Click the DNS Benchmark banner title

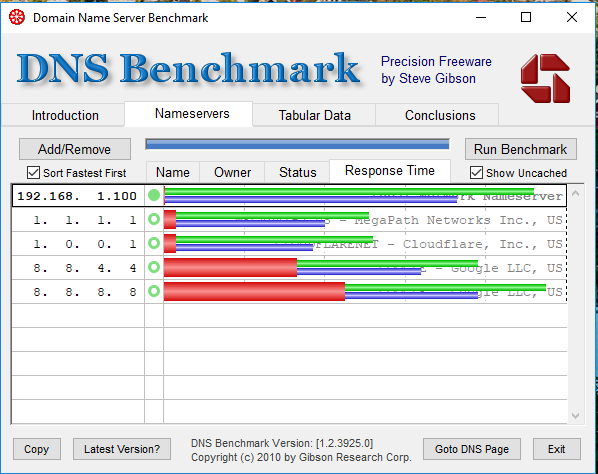[189, 69]
